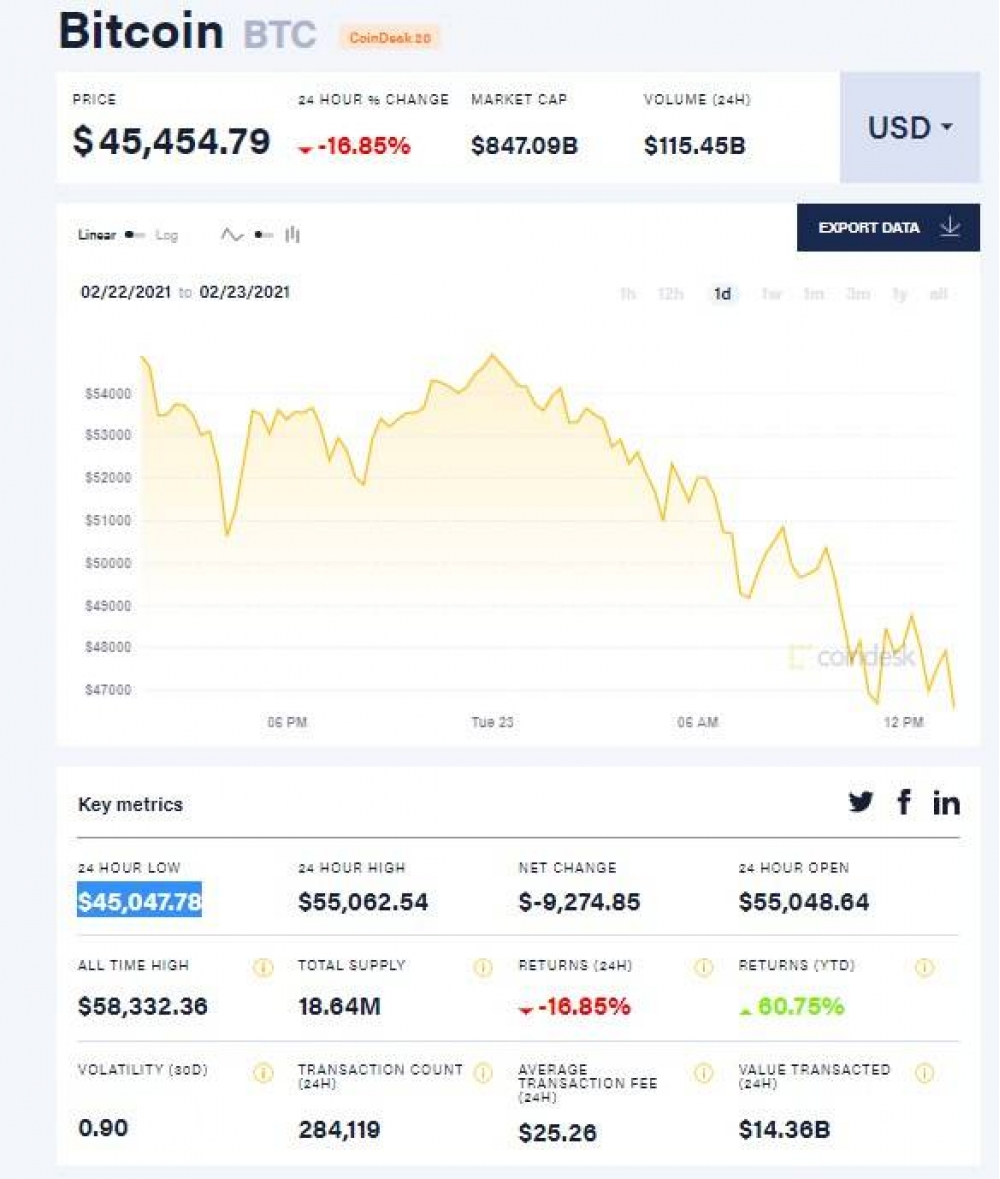This screenshot has width=1000, height=1179.
Task: Click the info icon beside Average Transaction Fee
Action: point(704,1073)
